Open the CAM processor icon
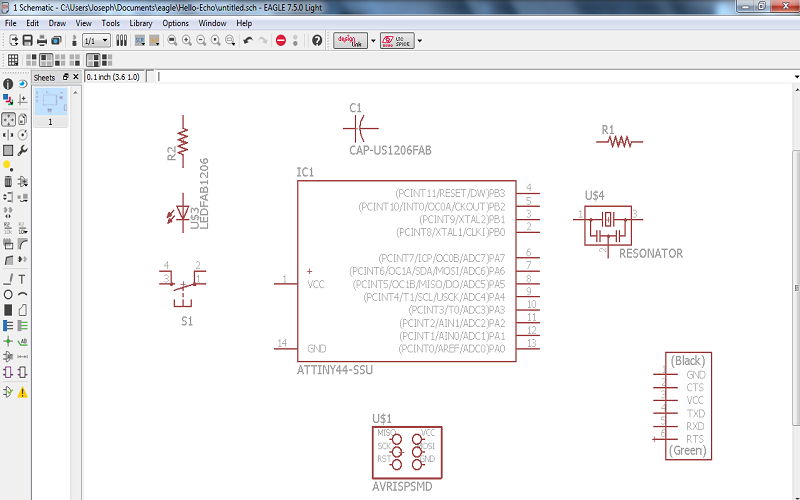This screenshot has height=500, width=800. click(56, 40)
